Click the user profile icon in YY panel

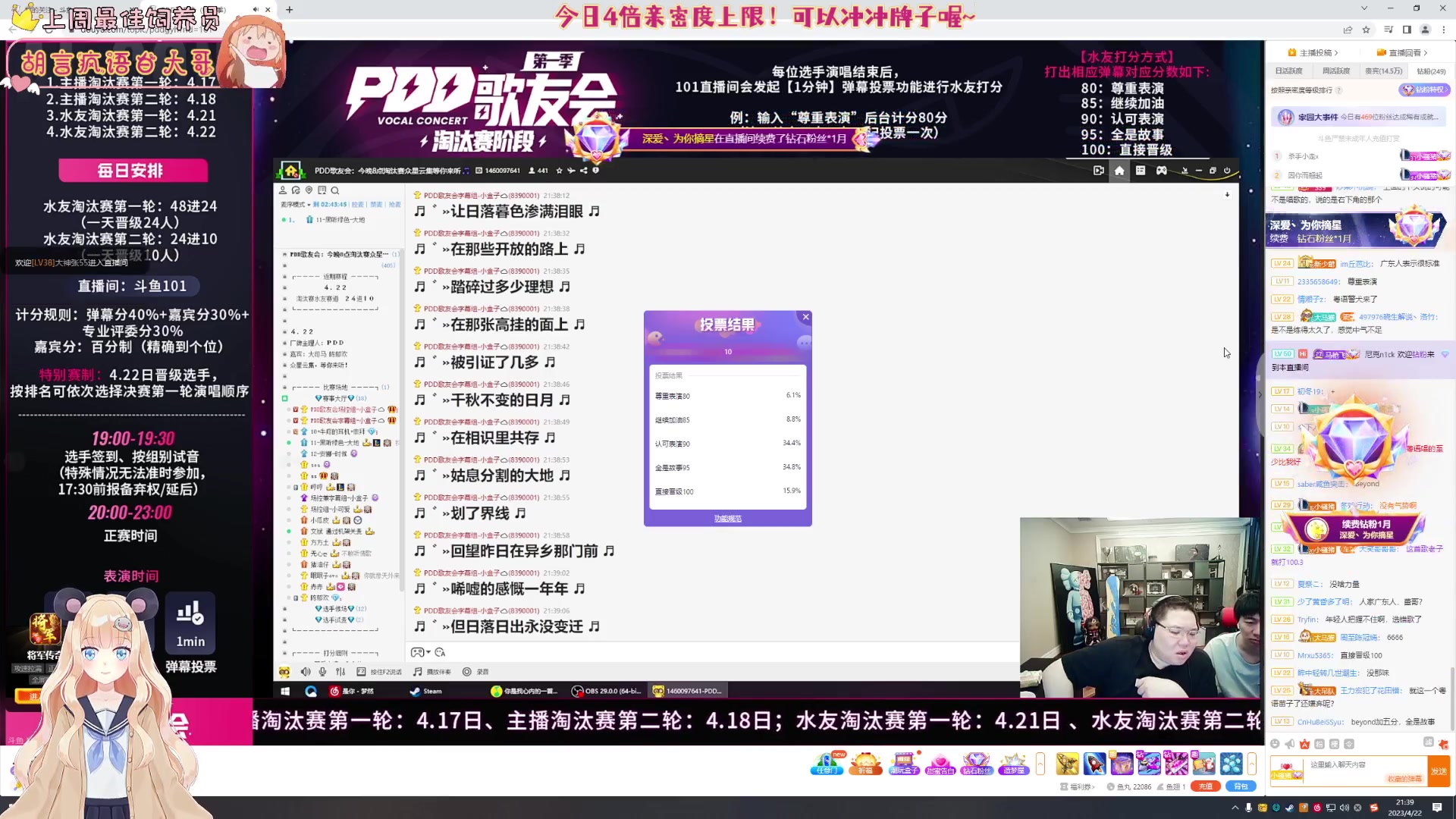click(x=283, y=190)
